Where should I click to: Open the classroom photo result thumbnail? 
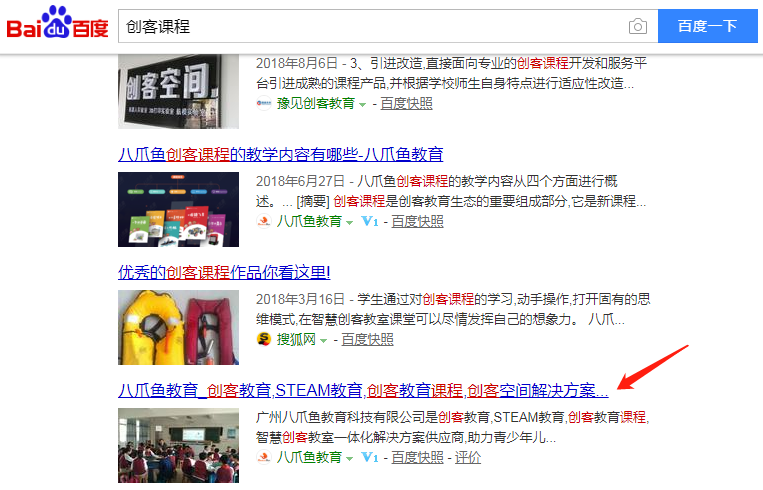[x=179, y=445]
